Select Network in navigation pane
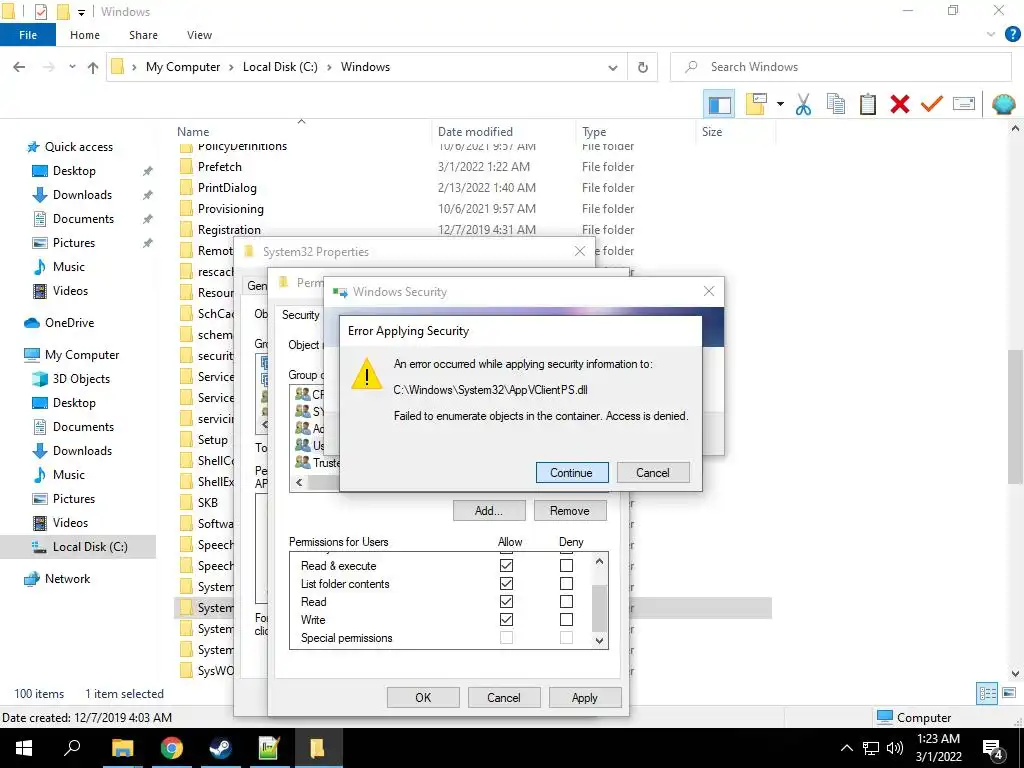Viewport: 1024px width, 768px height. [x=67, y=579]
